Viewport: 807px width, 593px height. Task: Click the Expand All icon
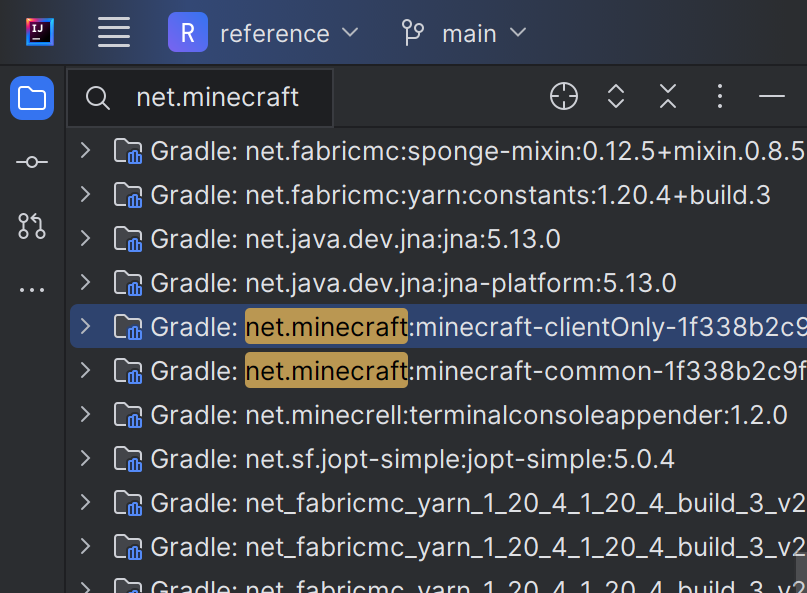616,96
